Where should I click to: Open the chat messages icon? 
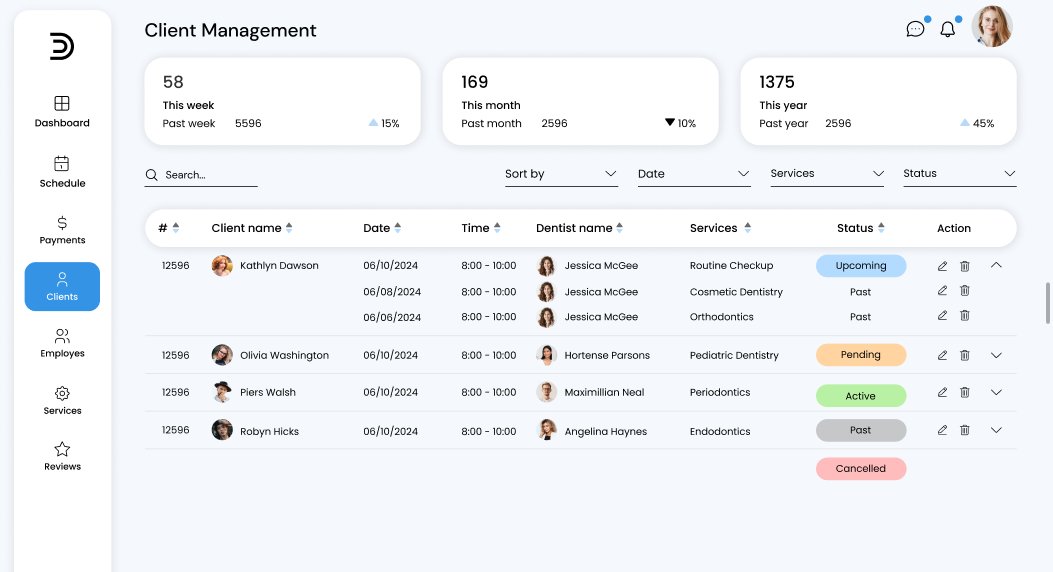click(915, 29)
